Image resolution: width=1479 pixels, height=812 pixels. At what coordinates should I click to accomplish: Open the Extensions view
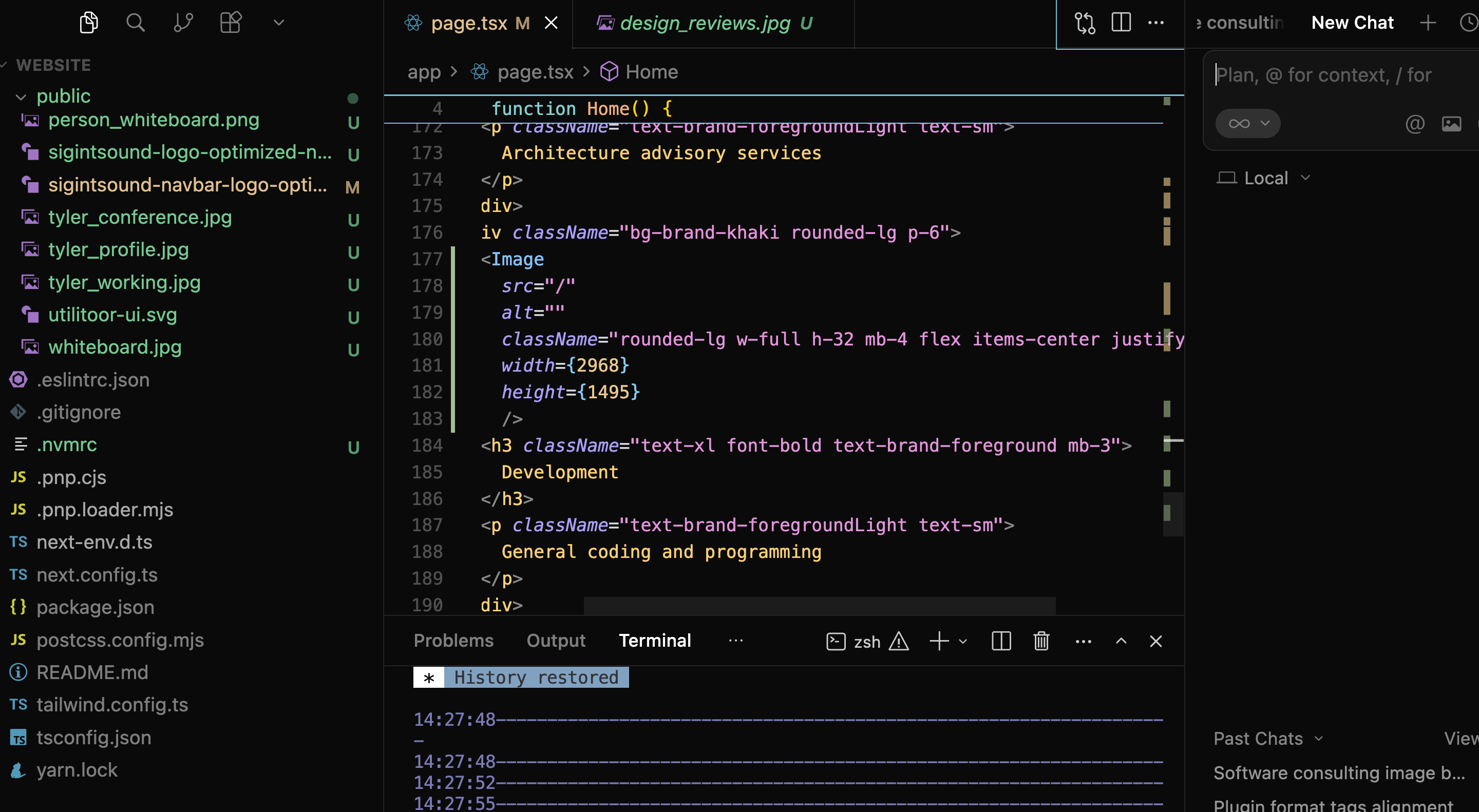(230, 23)
